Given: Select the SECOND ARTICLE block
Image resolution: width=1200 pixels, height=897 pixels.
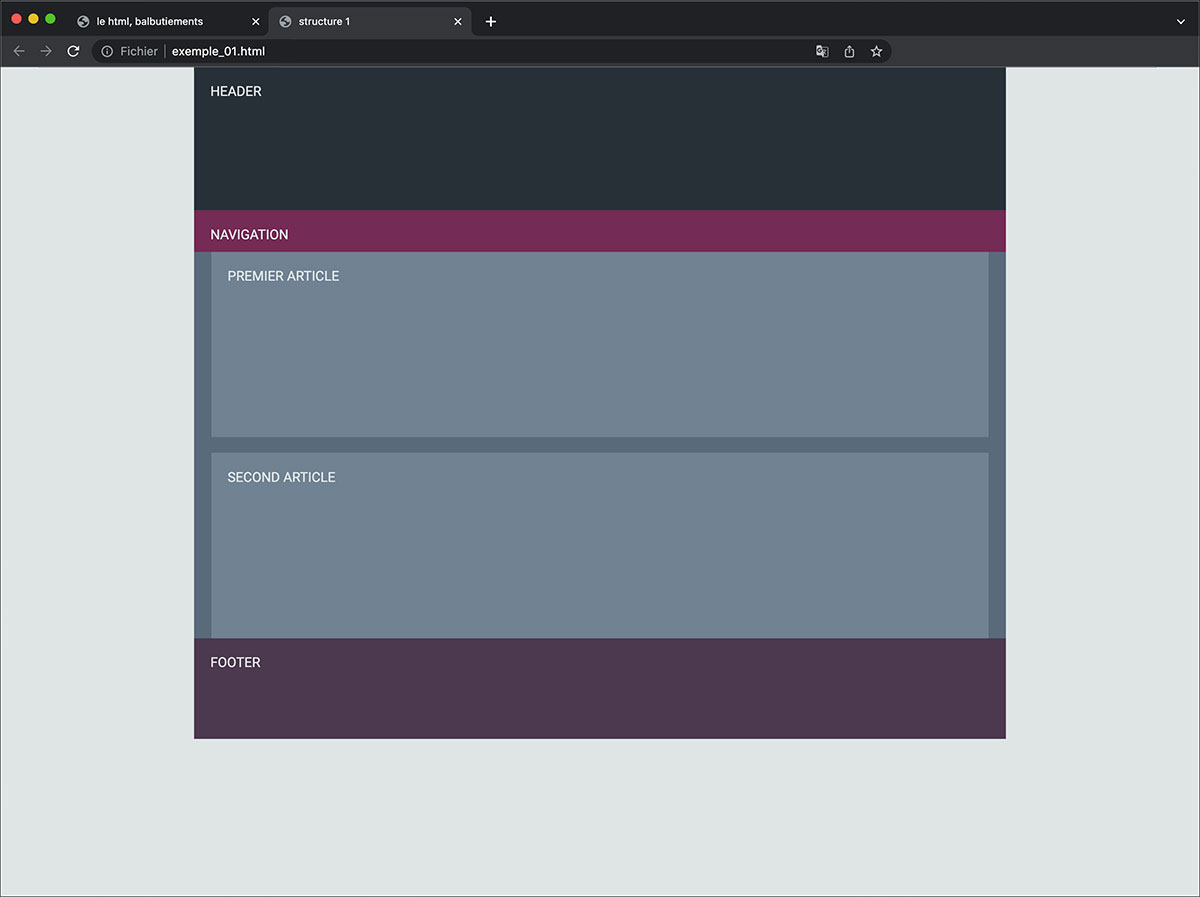Looking at the screenshot, I should [599, 545].
